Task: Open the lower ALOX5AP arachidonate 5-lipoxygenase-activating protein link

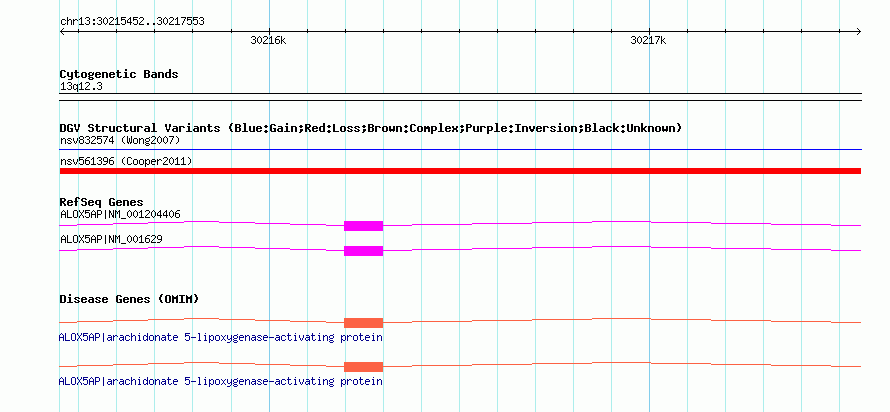Action: [220, 381]
